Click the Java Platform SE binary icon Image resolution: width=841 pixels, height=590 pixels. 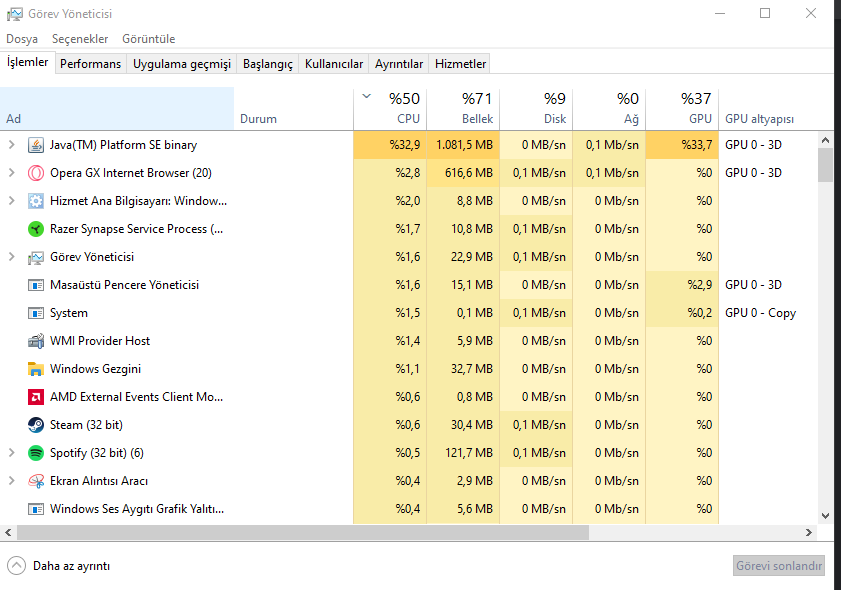36,145
